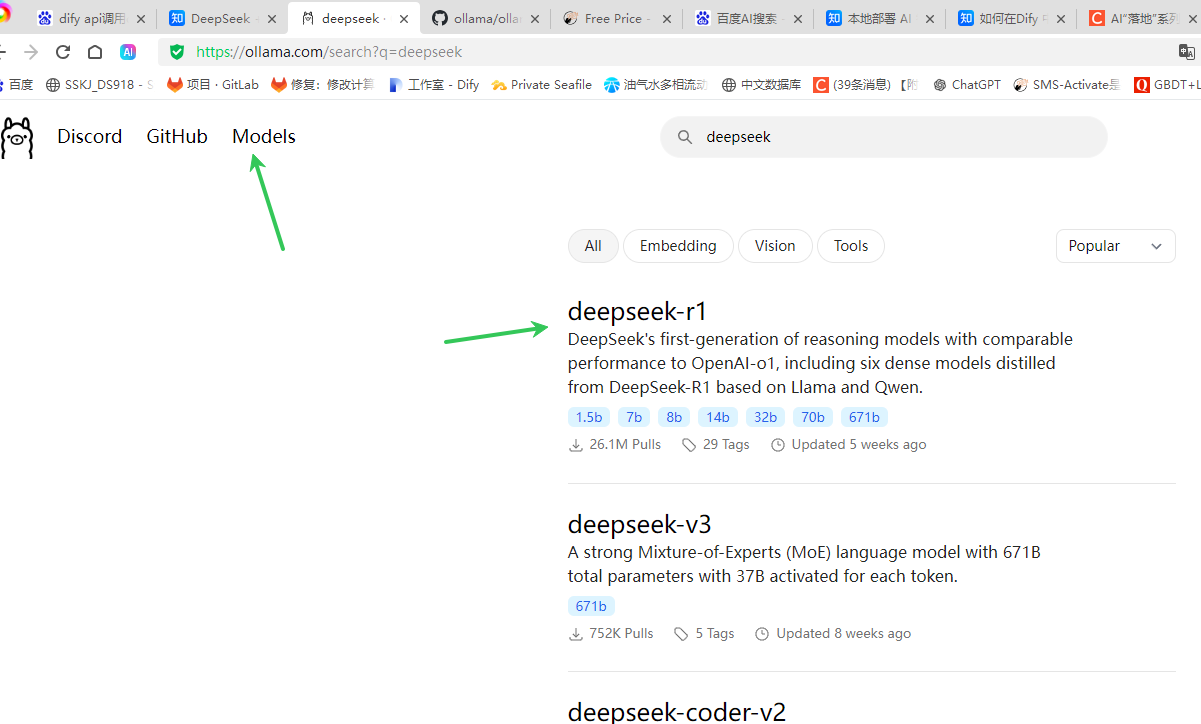Image resolution: width=1201 pixels, height=724 pixels.
Task: Open the GBDT+L bookmark
Action: [1167, 85]
